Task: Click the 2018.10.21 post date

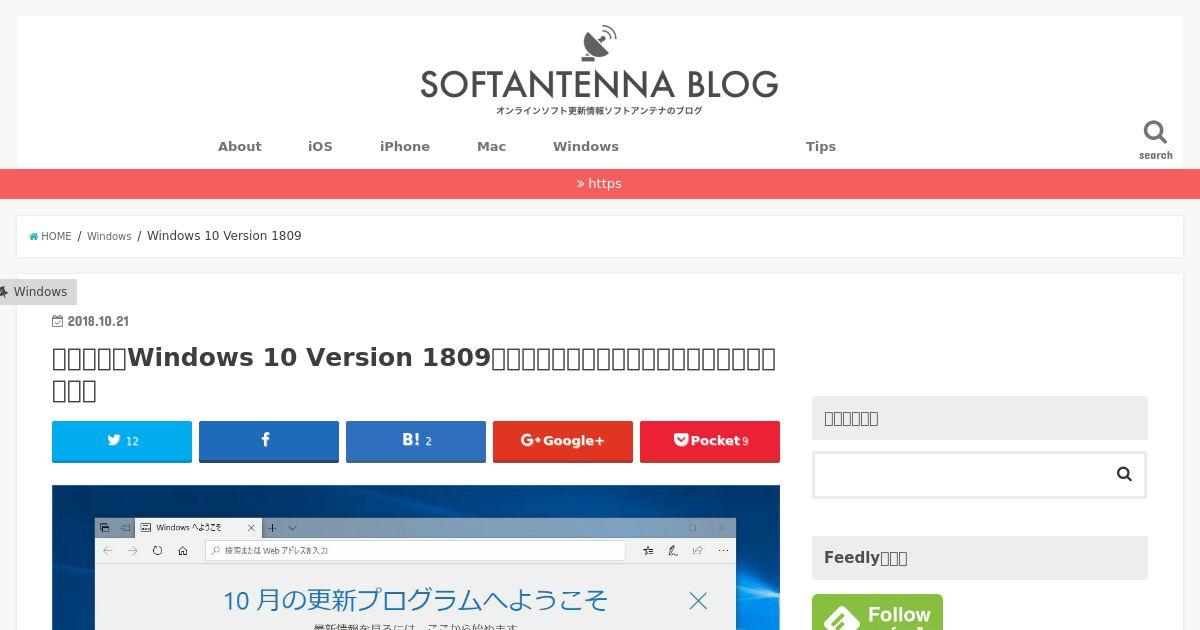Action: [x=98, y=321]
